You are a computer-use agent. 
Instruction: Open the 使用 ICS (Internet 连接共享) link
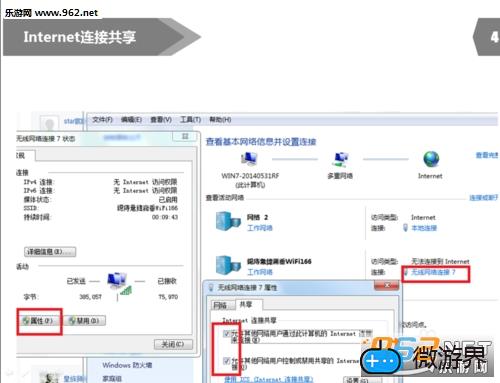[x=268, y=379]
